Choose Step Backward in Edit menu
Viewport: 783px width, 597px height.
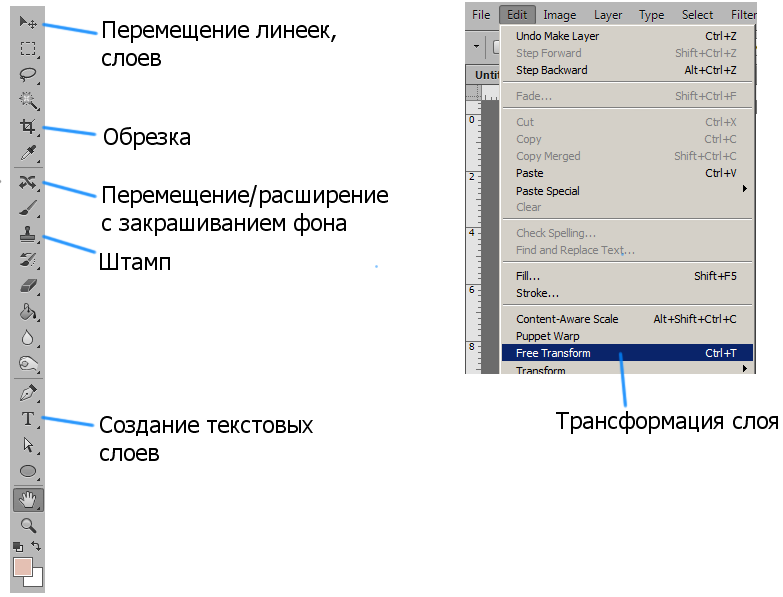[x=627, y=70]
